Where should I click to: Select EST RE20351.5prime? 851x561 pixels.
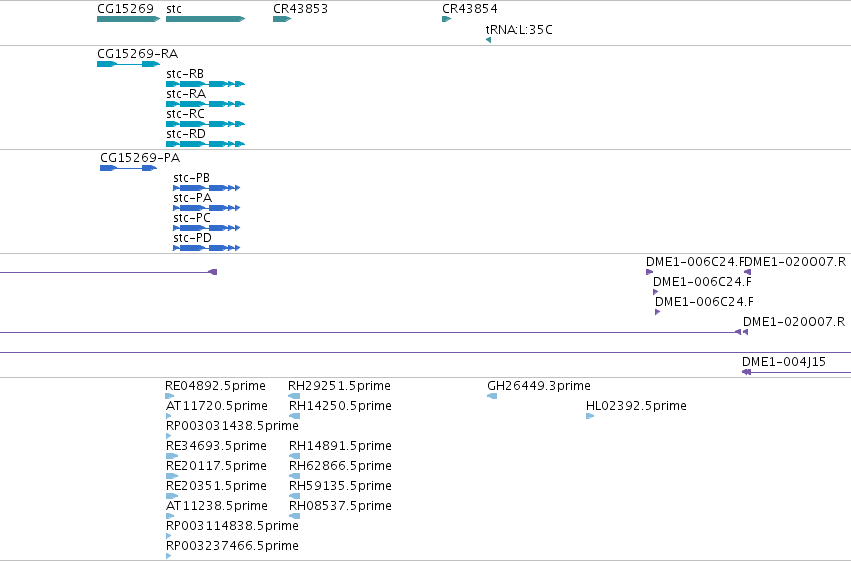click(172, 496)
